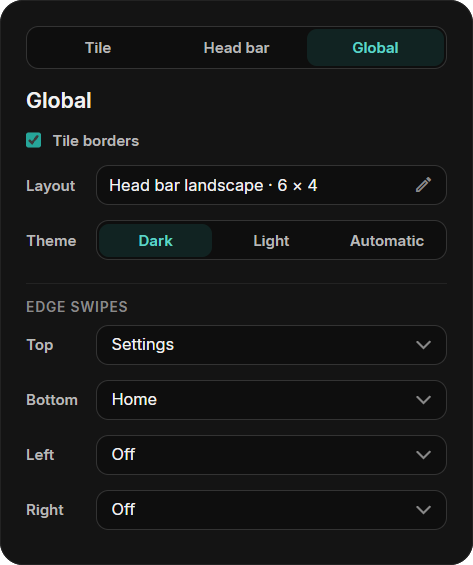Click the EDGE SWIPES section label
The height and width of the screenshot is (565, 473).
click(x=77, y=307)
